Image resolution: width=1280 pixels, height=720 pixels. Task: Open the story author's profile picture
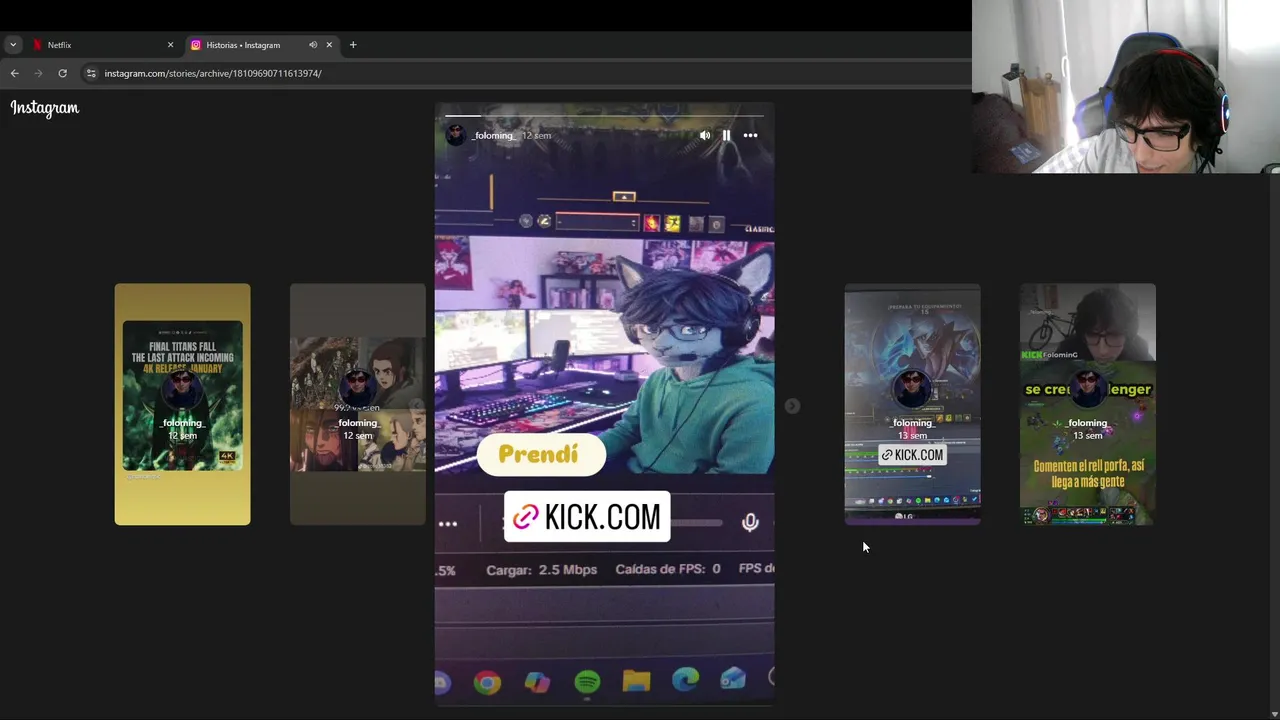pos(456,135)
